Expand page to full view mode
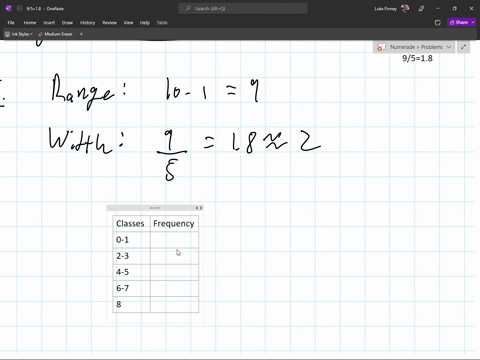Viewport: 480px width, 360px height. coord(463,47)
